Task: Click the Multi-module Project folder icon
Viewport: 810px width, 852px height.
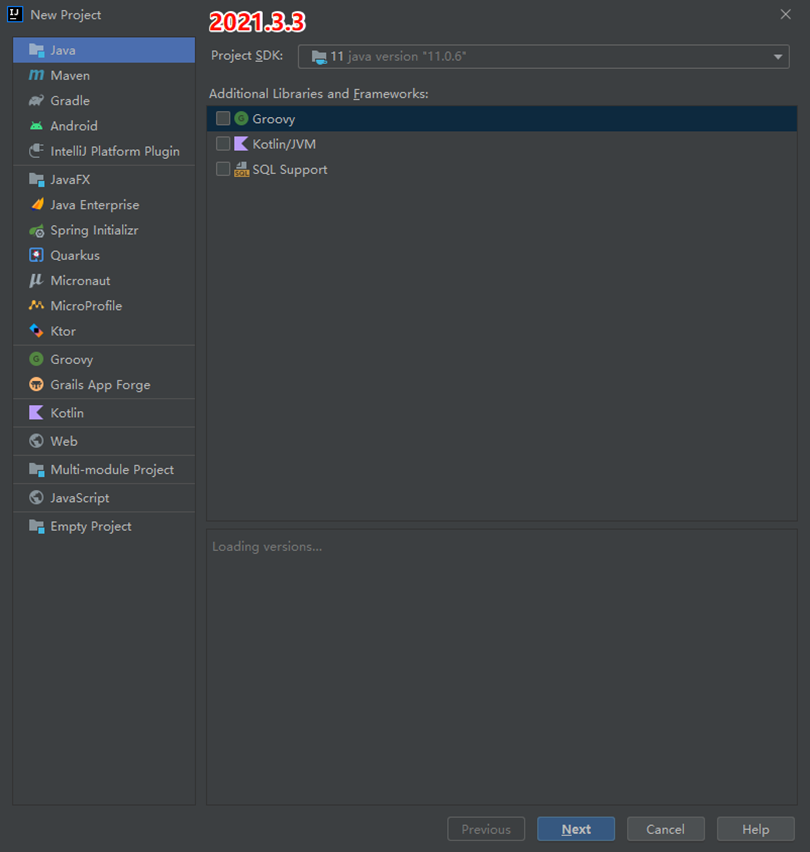Action: click(36, 469)
